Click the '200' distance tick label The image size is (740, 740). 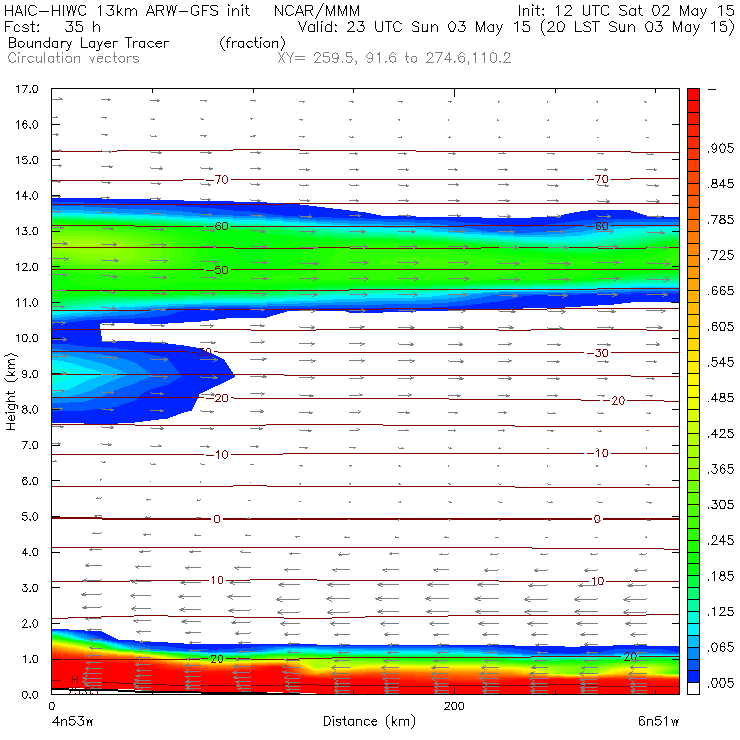[x=454, y=706]
